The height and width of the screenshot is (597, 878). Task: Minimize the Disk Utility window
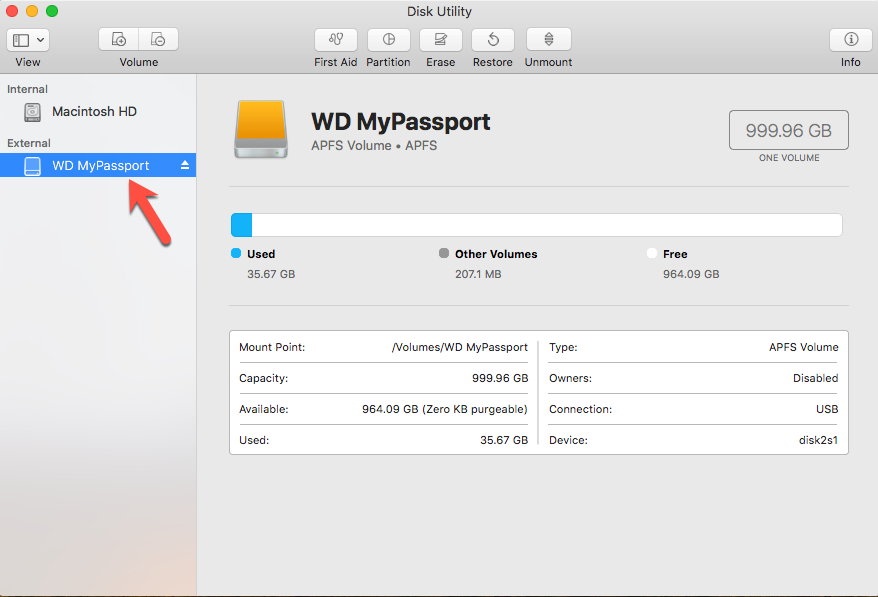click(x=32, y=11)
